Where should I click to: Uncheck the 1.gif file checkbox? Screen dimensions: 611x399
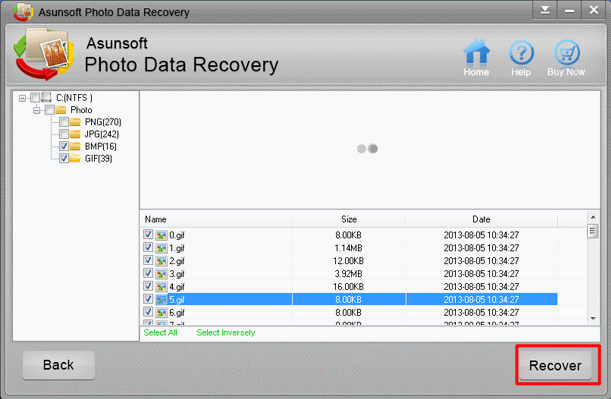(148, 247)
